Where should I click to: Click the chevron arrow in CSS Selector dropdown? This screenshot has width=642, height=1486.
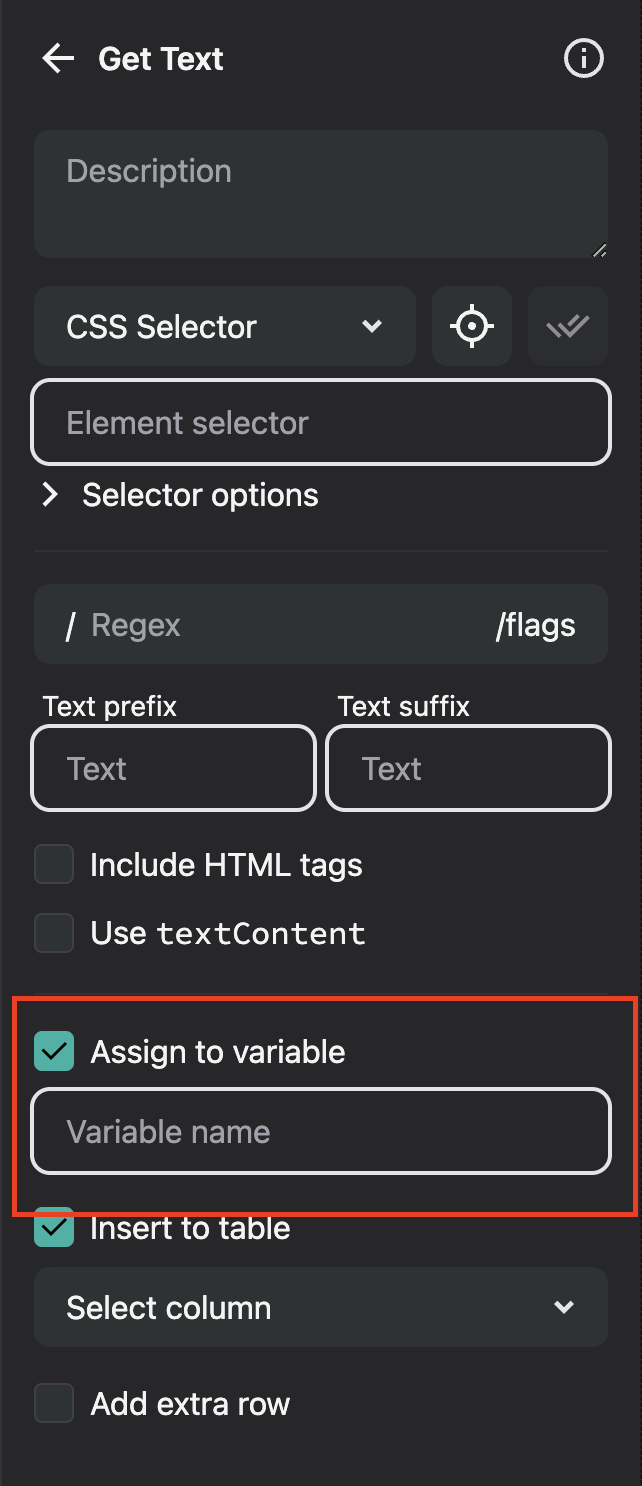(372, 326)
